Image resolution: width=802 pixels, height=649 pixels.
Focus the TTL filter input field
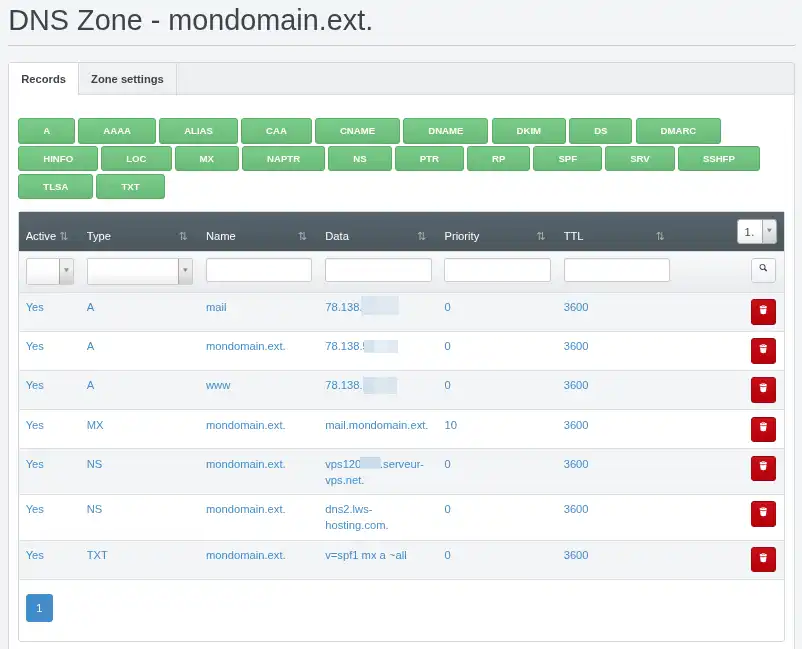pyautogui.click(x=617, y=270)
